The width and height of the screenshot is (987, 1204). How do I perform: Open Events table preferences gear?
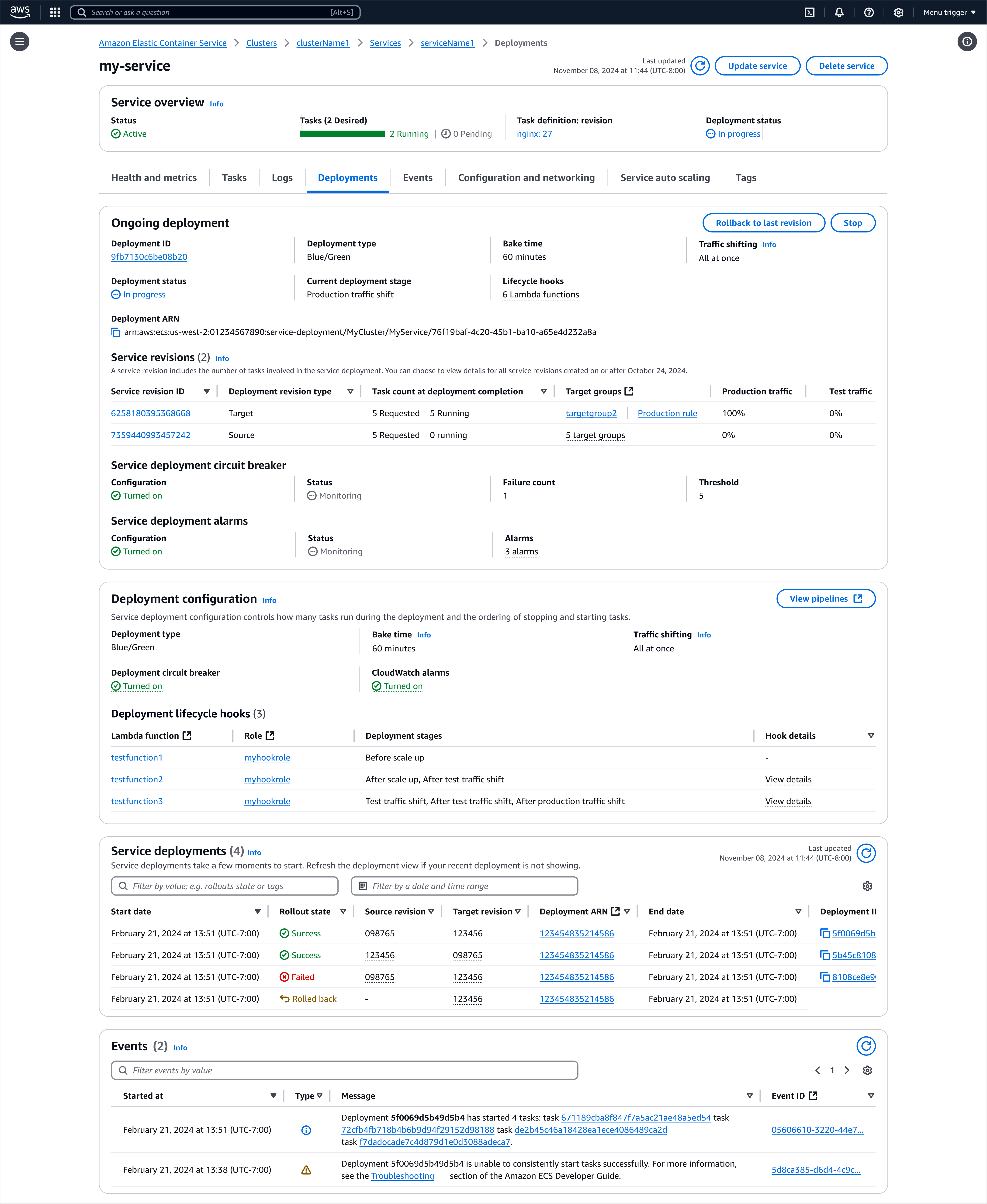(x=867, y=1070)
